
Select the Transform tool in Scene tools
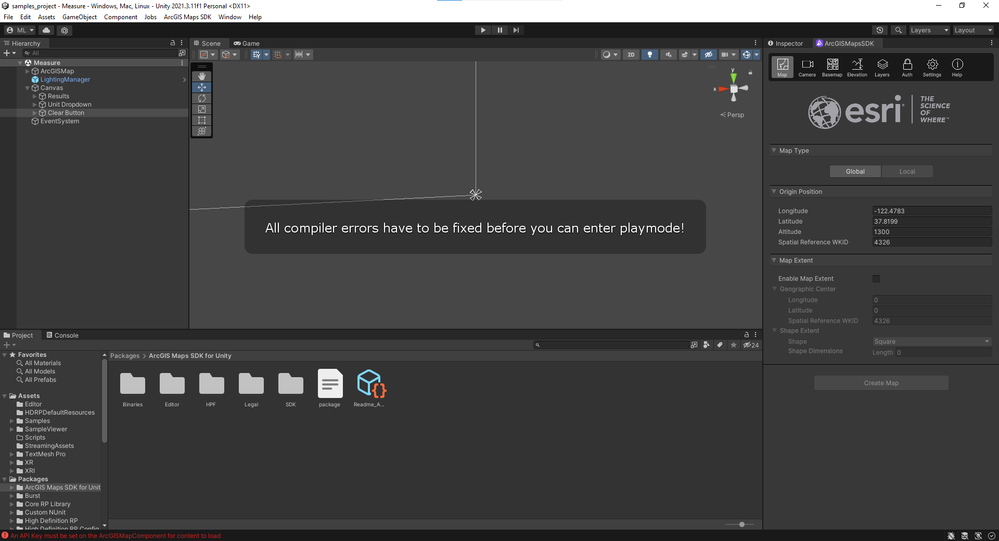[x=202, y=131]
